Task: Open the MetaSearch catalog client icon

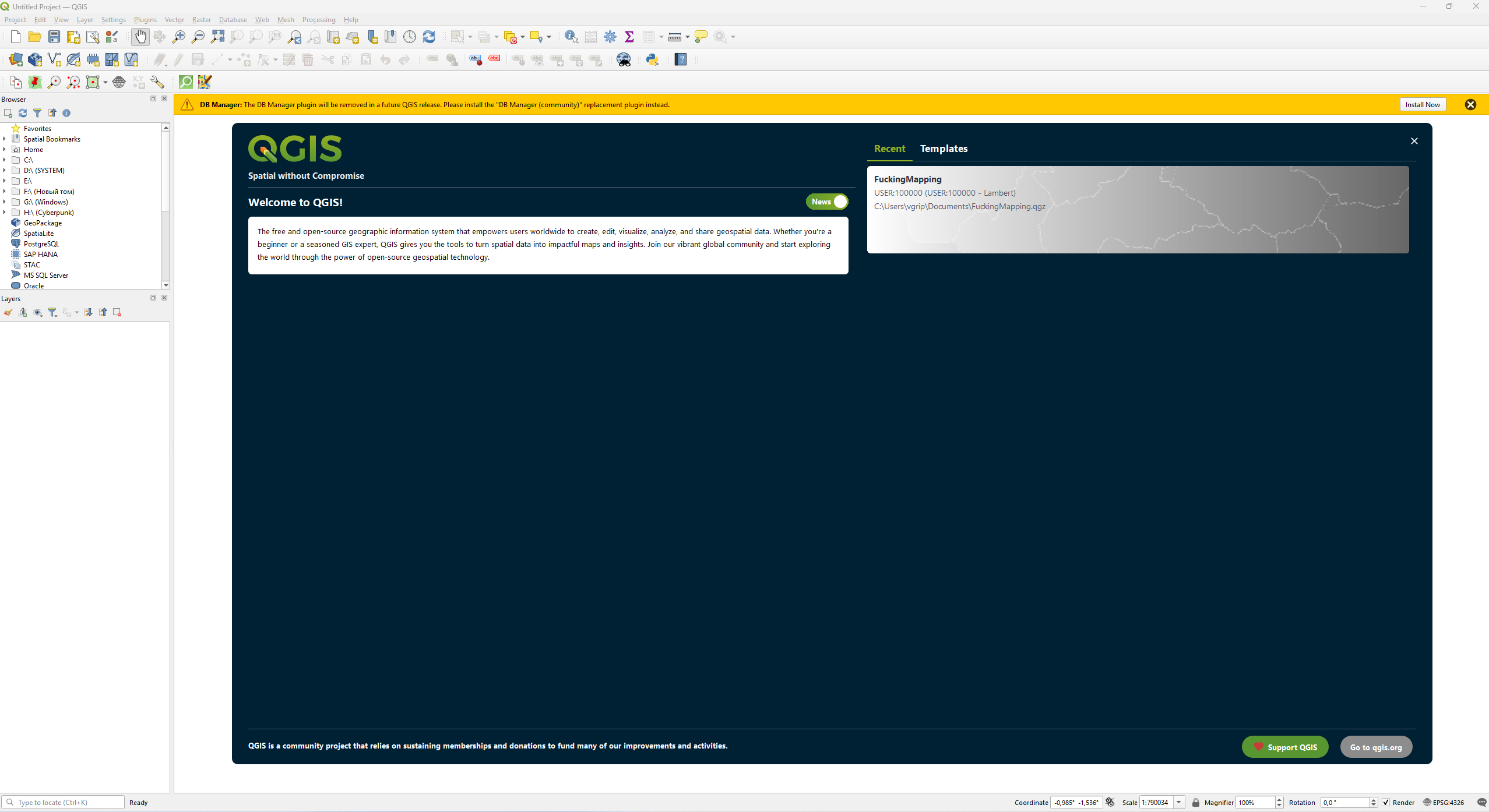Action: point(624,59)
